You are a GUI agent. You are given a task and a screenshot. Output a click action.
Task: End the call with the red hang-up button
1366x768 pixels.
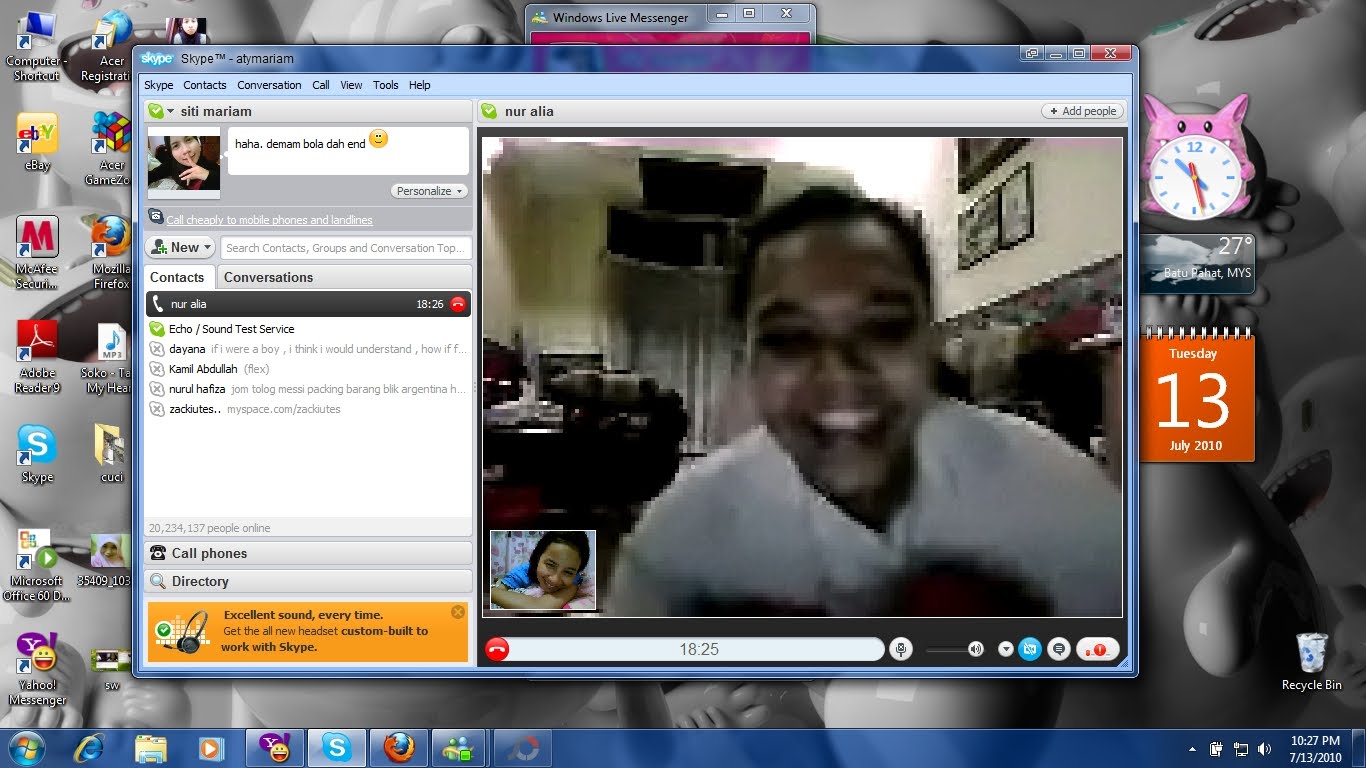pyautogui.click(x=497, y=649)
